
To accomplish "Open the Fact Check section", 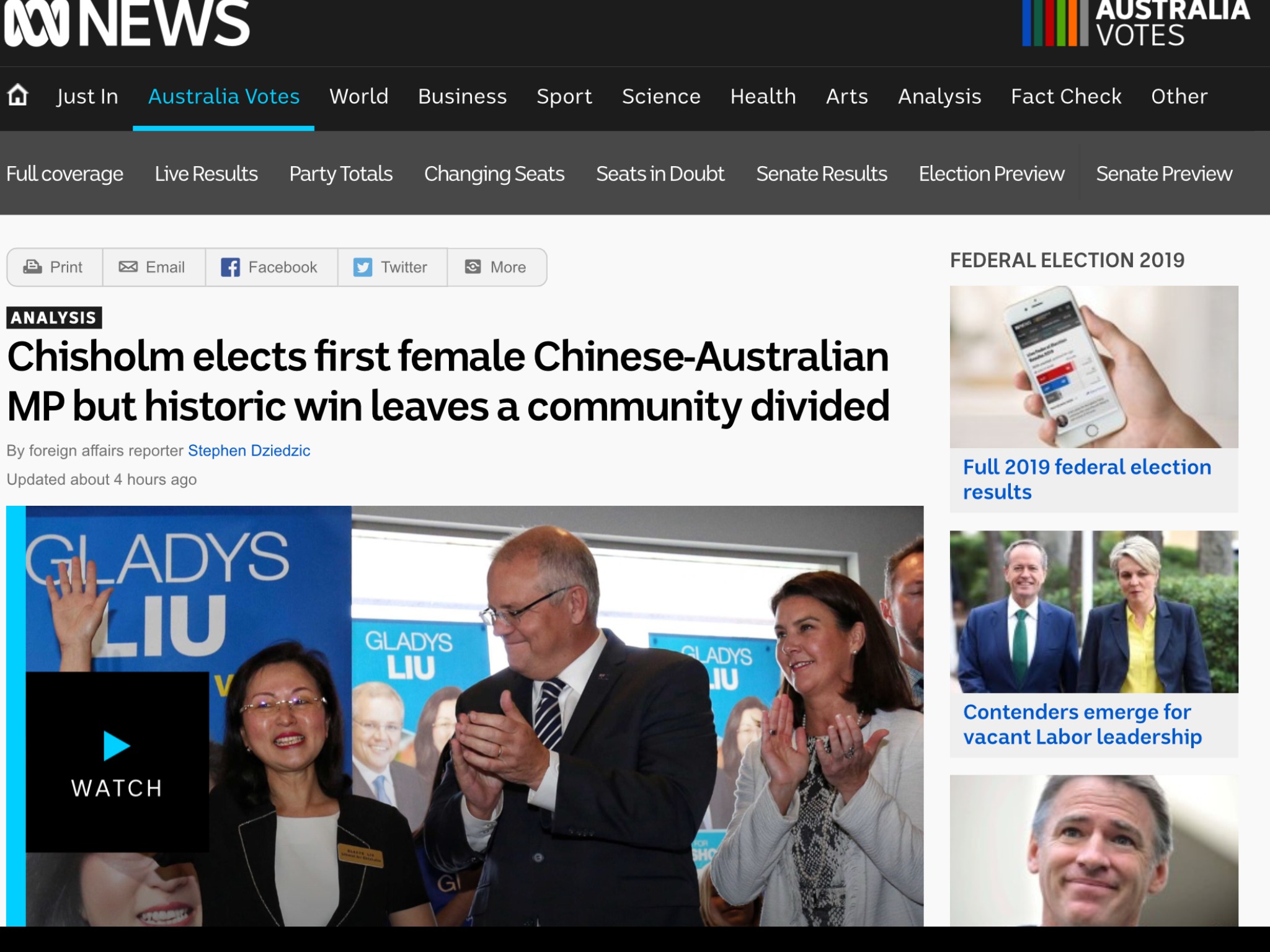I will (1066, 96).
